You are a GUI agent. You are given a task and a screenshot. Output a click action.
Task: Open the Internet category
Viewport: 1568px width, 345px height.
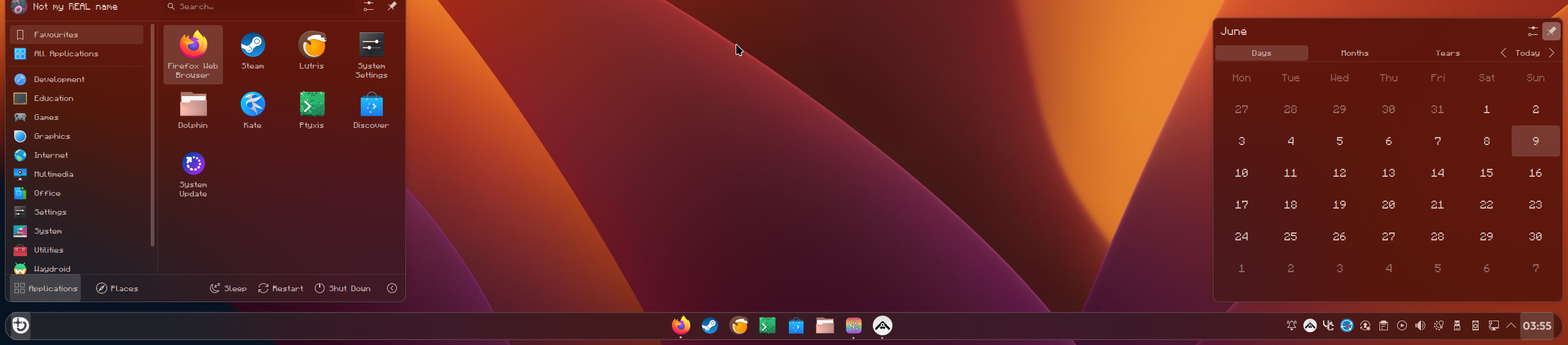[77, 155]
